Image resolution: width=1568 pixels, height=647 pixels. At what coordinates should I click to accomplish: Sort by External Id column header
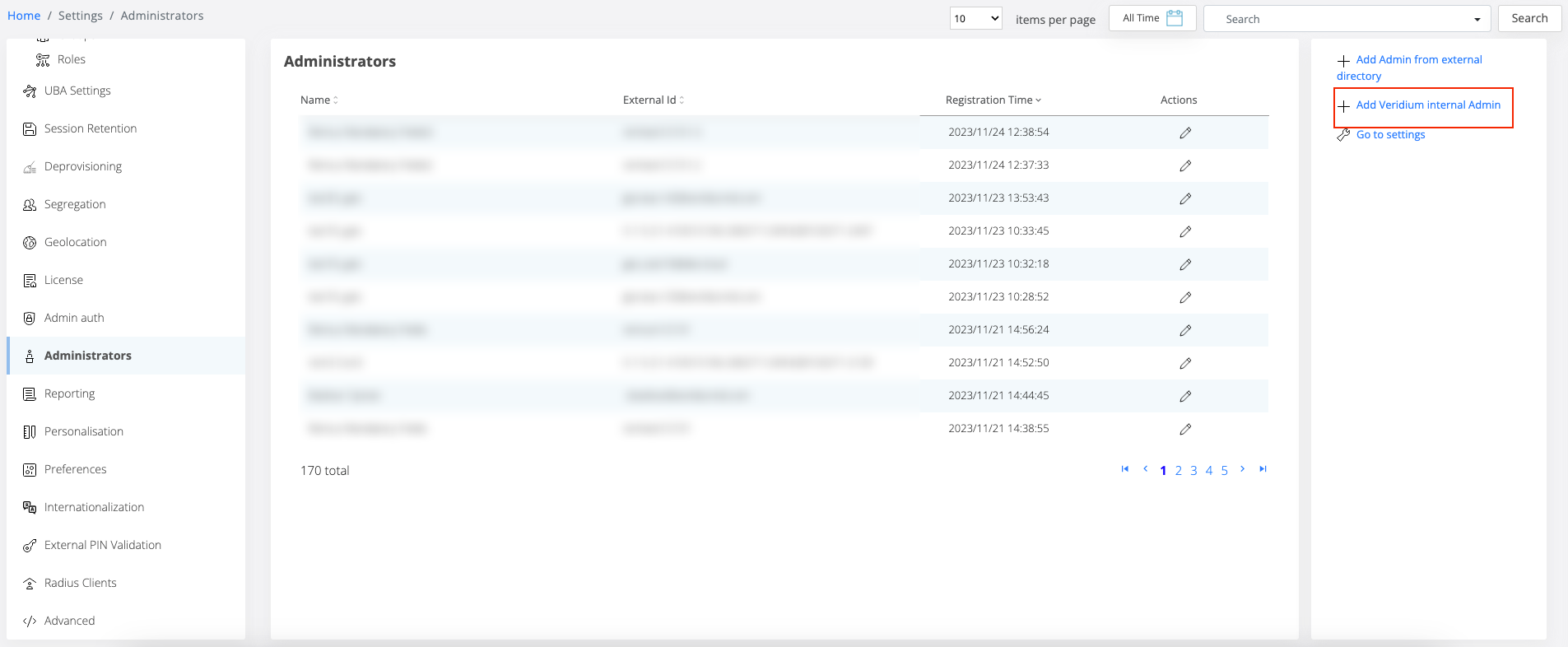coord(654,100)
